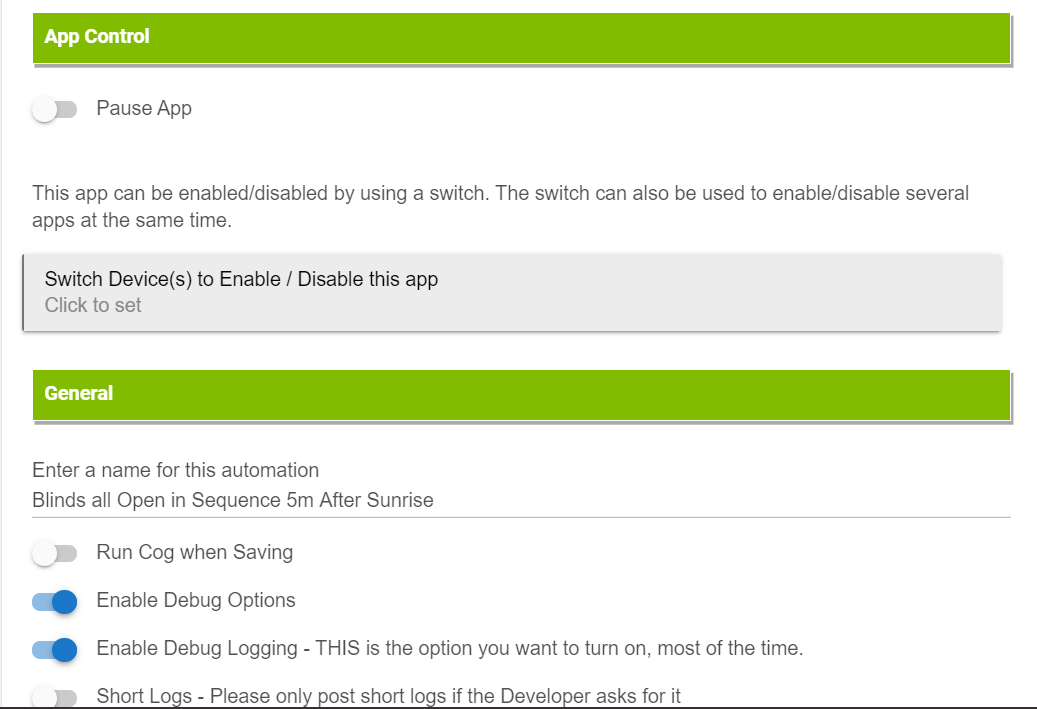Click the "Click to set" placeholder text

pos(93,306)
